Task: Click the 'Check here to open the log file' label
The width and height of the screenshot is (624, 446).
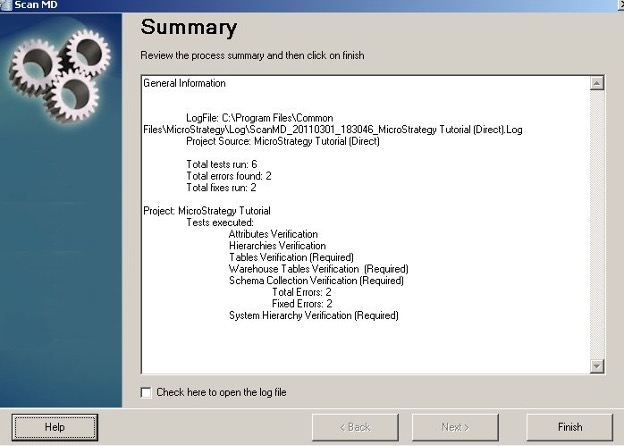Action: (x=221, y=392)
